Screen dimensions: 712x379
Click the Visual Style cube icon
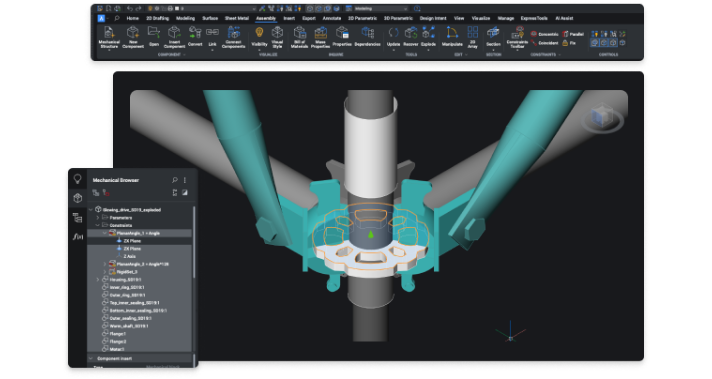[277, 33]
